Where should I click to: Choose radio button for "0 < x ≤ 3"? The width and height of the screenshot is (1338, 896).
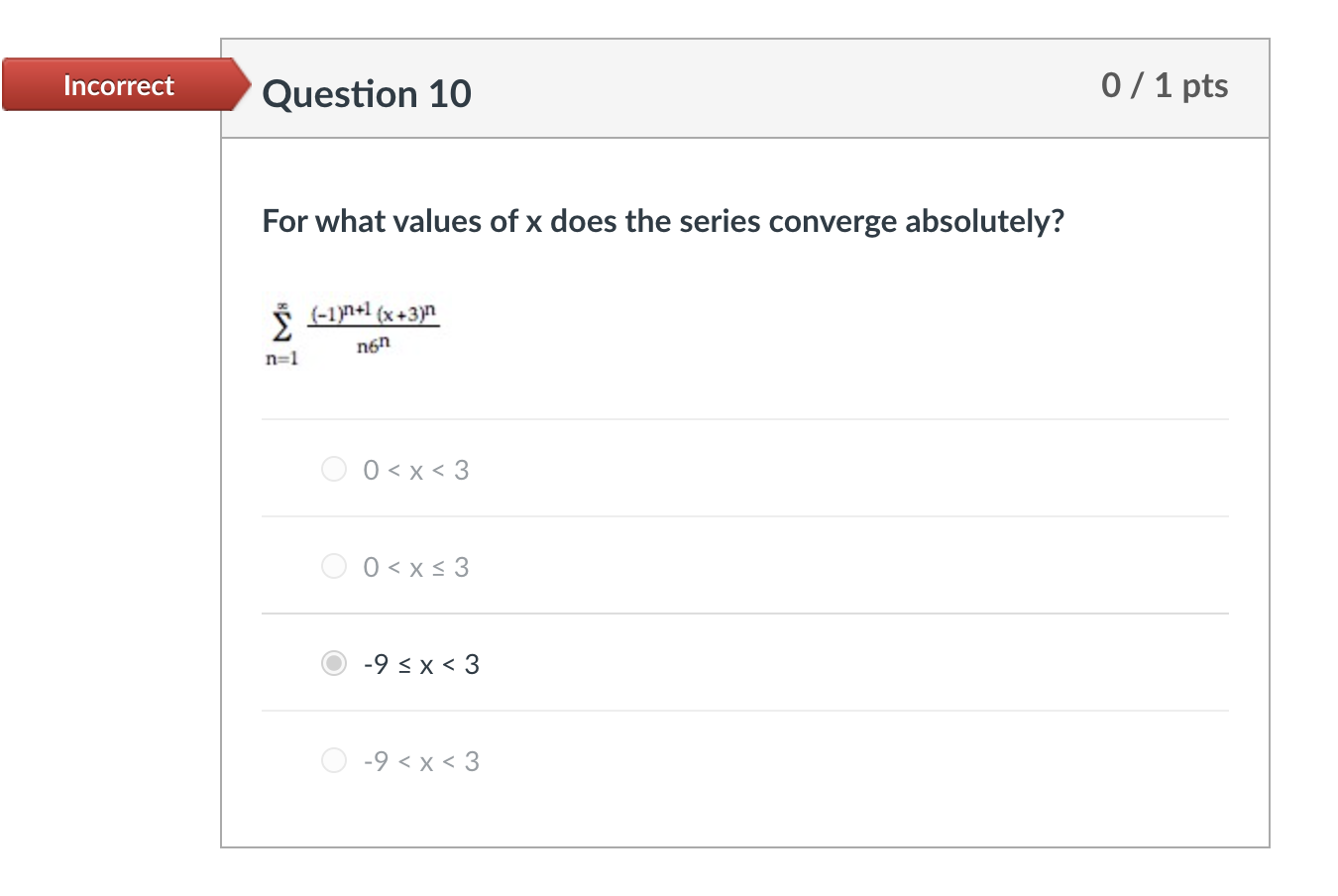click(334, 566)
